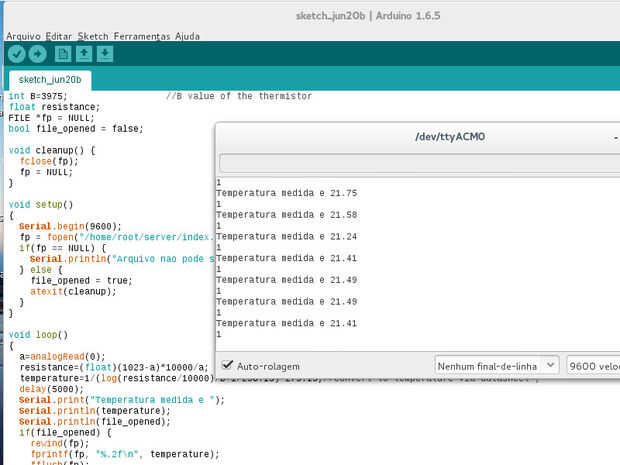
Task: Click the 'a=analogRead(0);' line
Action: pos(62,357)
